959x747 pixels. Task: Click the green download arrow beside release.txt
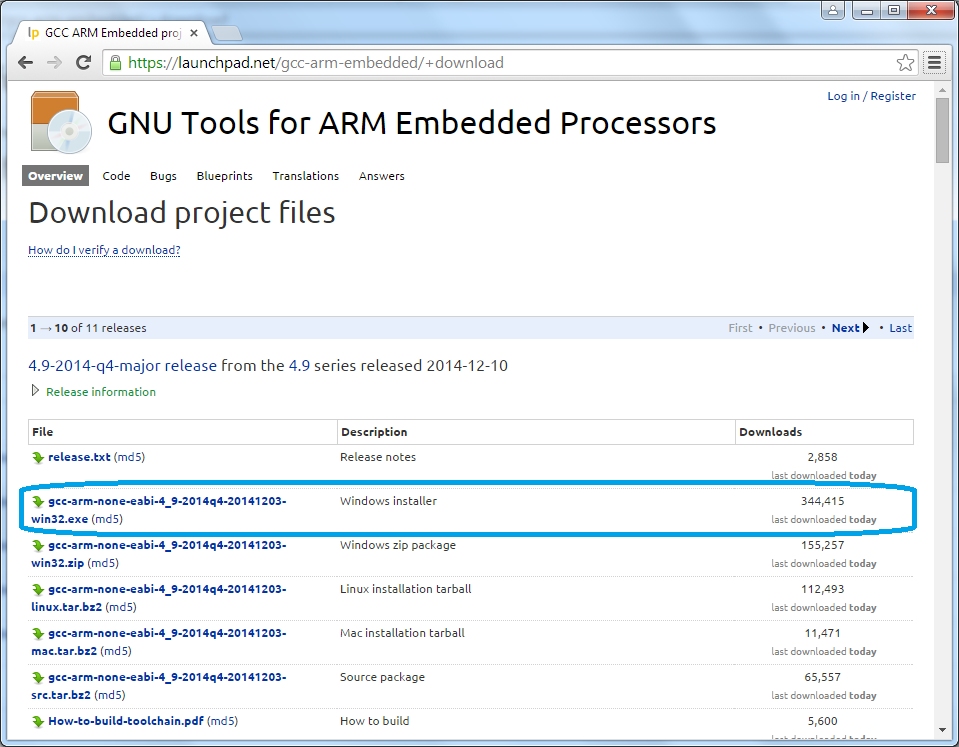pyautogui.click(x=38, y=458)
